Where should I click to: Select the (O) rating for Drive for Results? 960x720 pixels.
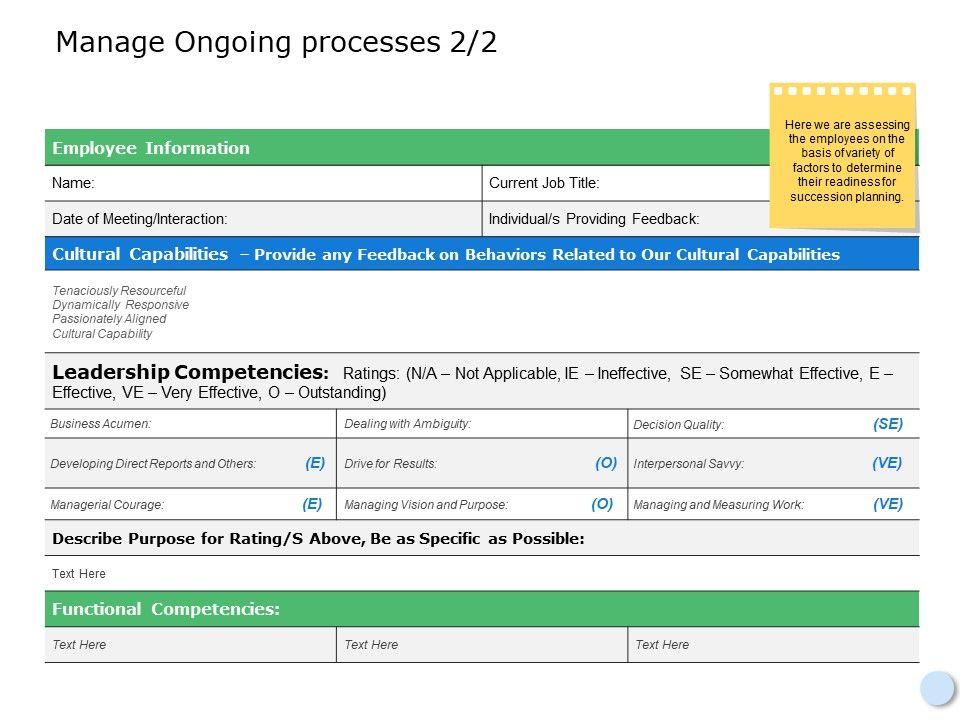[606, 463]
